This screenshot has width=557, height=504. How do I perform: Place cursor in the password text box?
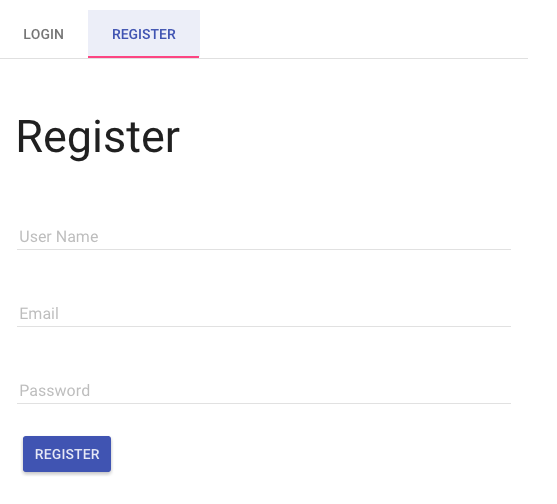(x=264, y=391)
